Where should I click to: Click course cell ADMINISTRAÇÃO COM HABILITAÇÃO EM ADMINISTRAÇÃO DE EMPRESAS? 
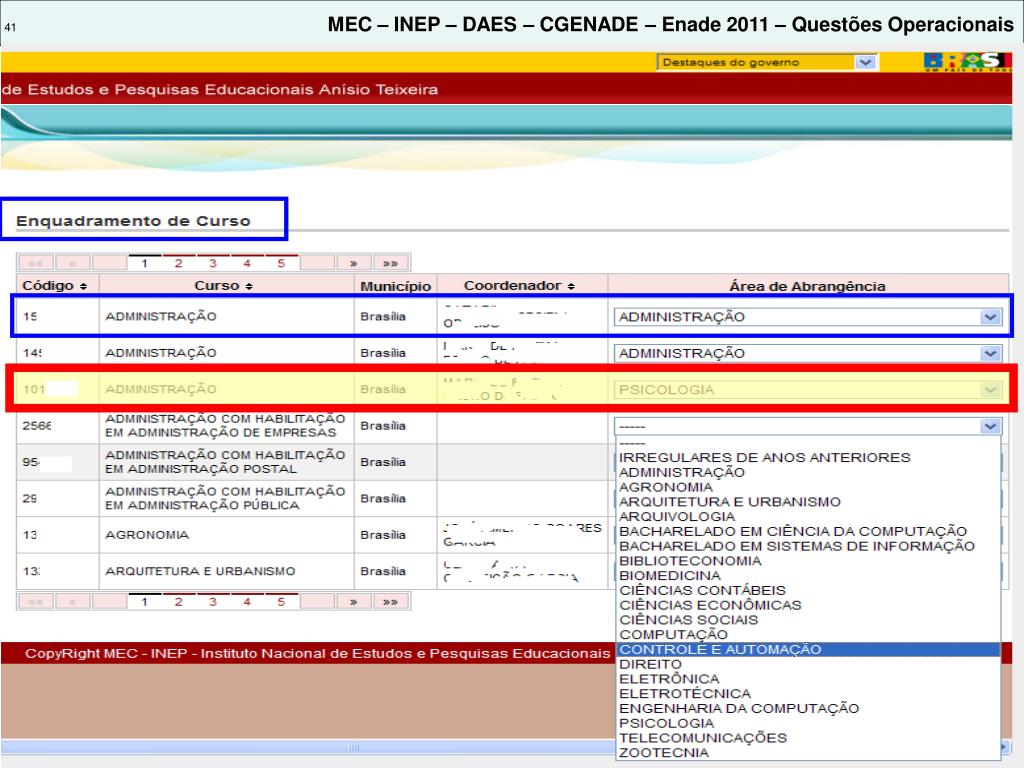tap(225, 426)
